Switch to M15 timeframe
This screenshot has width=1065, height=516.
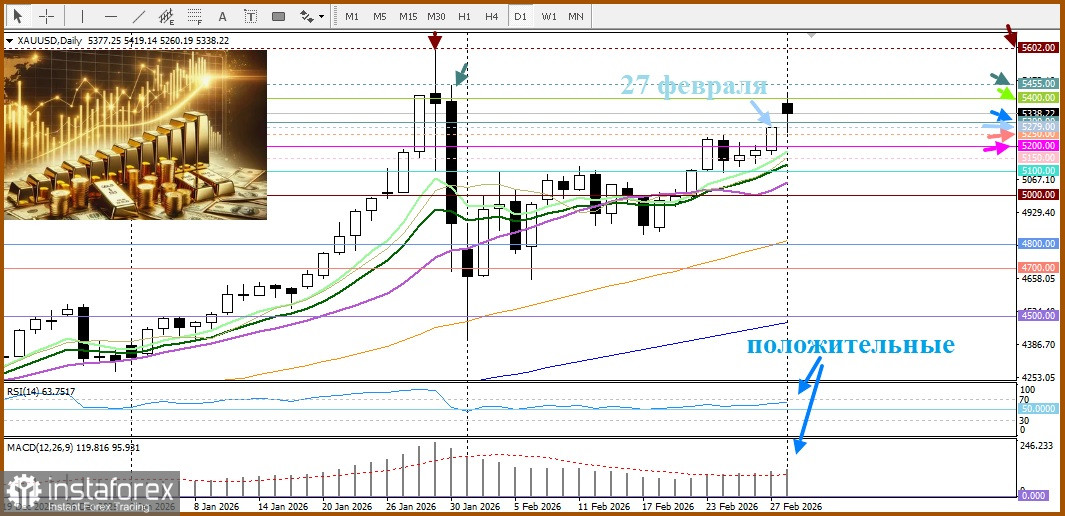[408, 16]
